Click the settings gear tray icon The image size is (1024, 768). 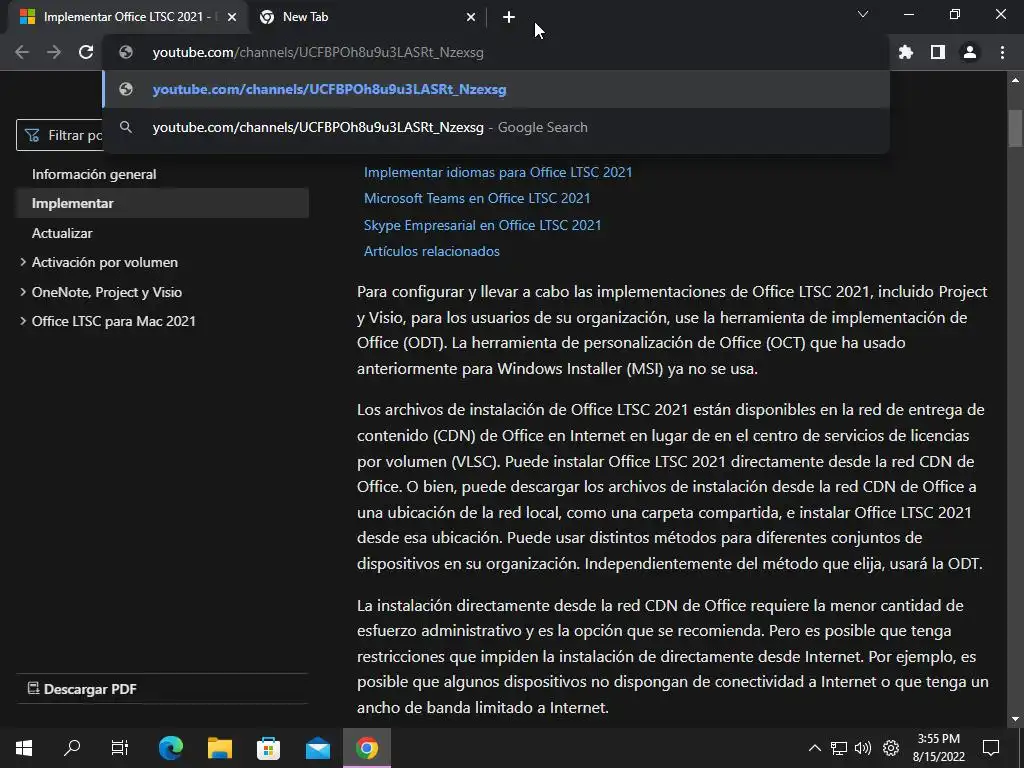[891, 748]
